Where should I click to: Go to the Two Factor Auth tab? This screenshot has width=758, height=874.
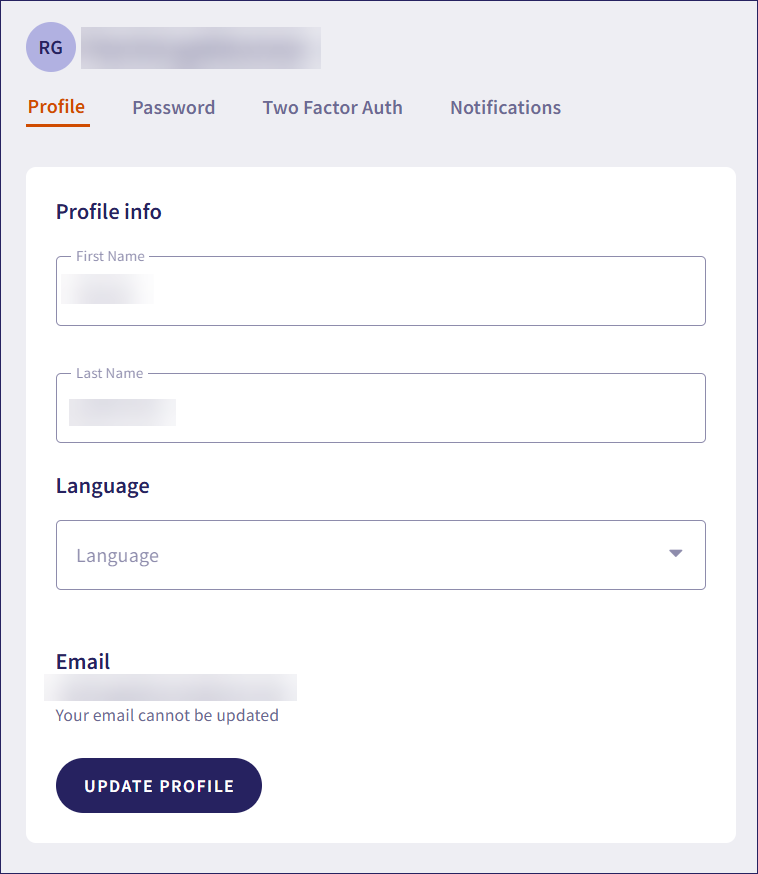332,108
